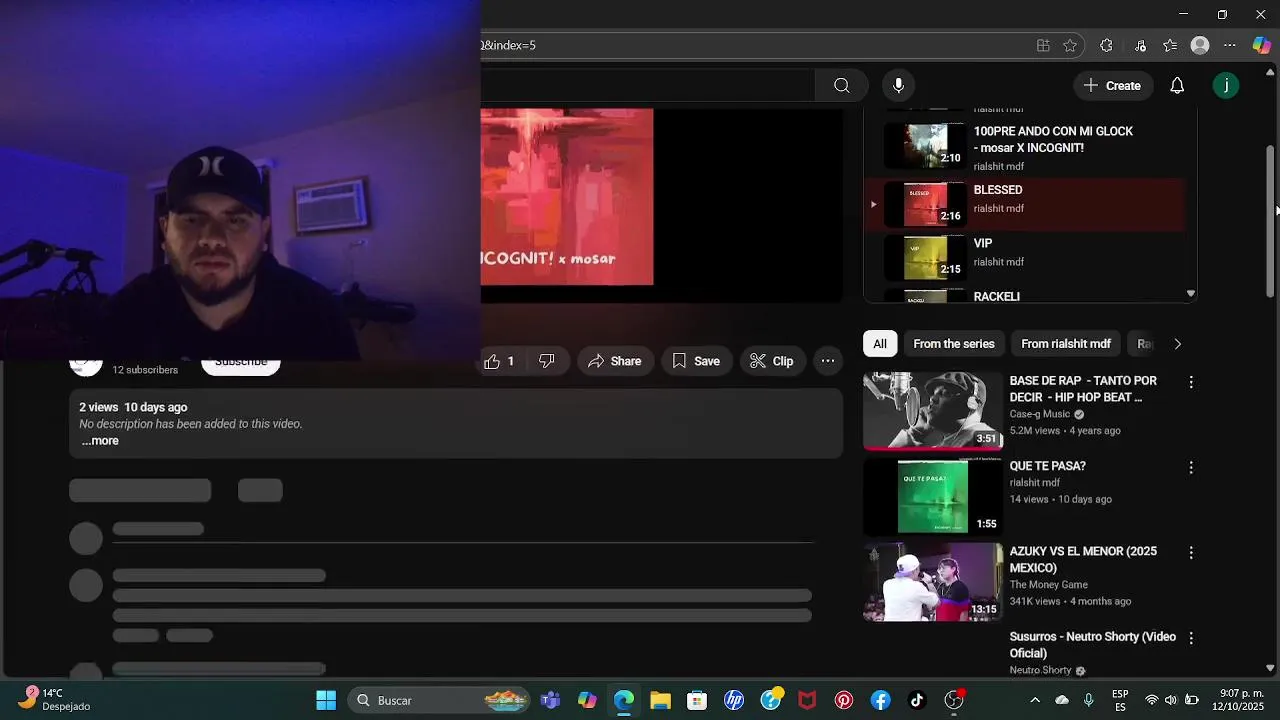Open Facebook from taskbar
The height and width of the screenshot is (720, 1280).
point(880,700)
